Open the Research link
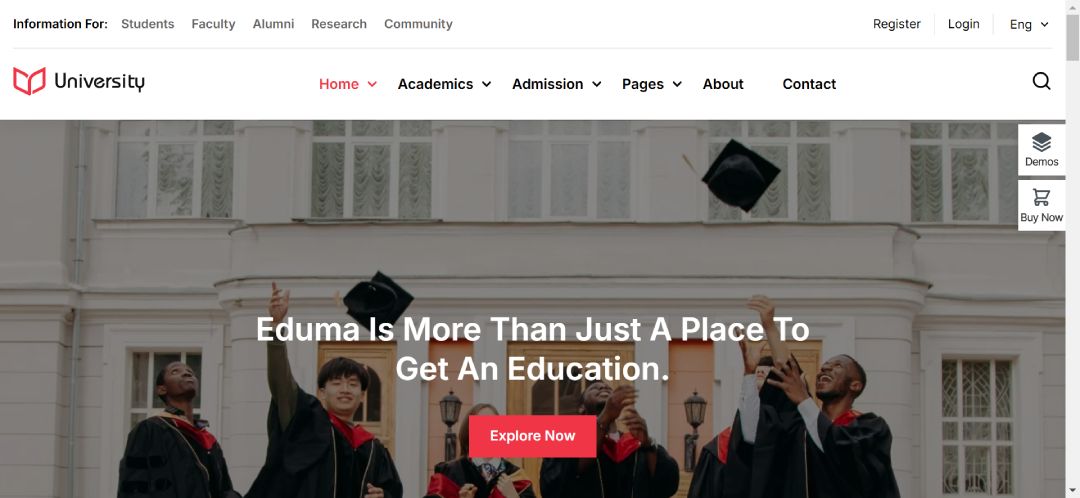 coord(339,24)
